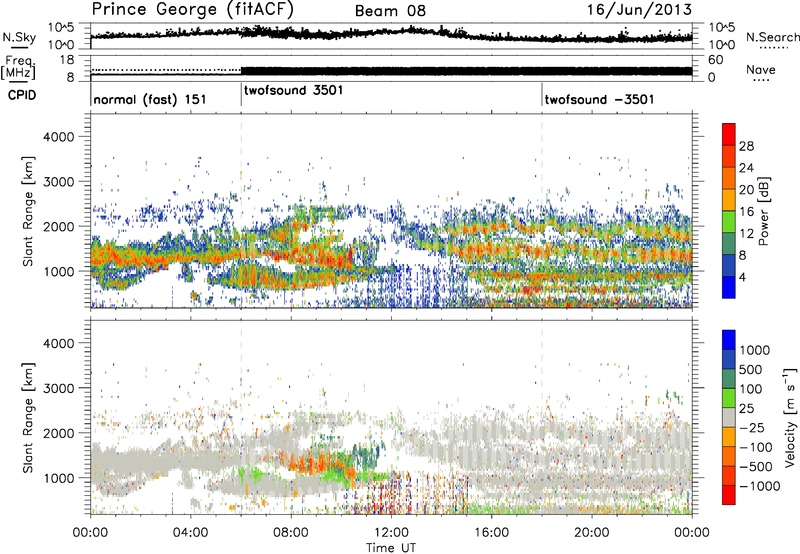800x554 pixels.
Task: Click the "500" label on Velocity color bar
Action: pos(751,370)
